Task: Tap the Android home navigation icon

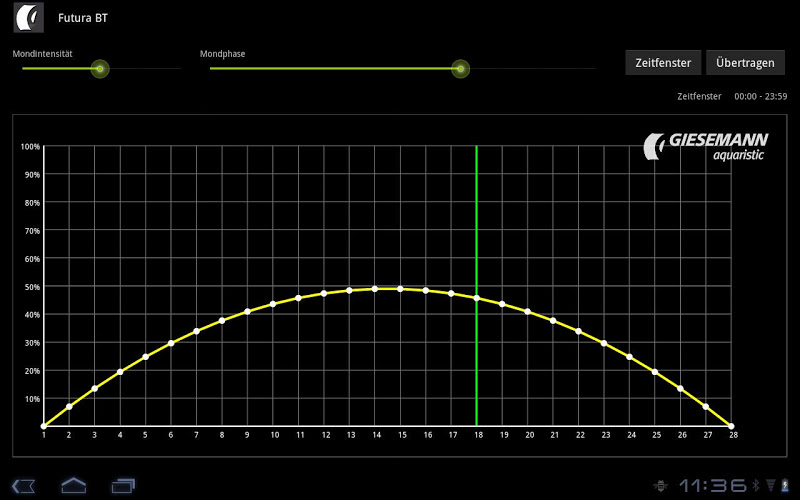Action: pos(73,485)
